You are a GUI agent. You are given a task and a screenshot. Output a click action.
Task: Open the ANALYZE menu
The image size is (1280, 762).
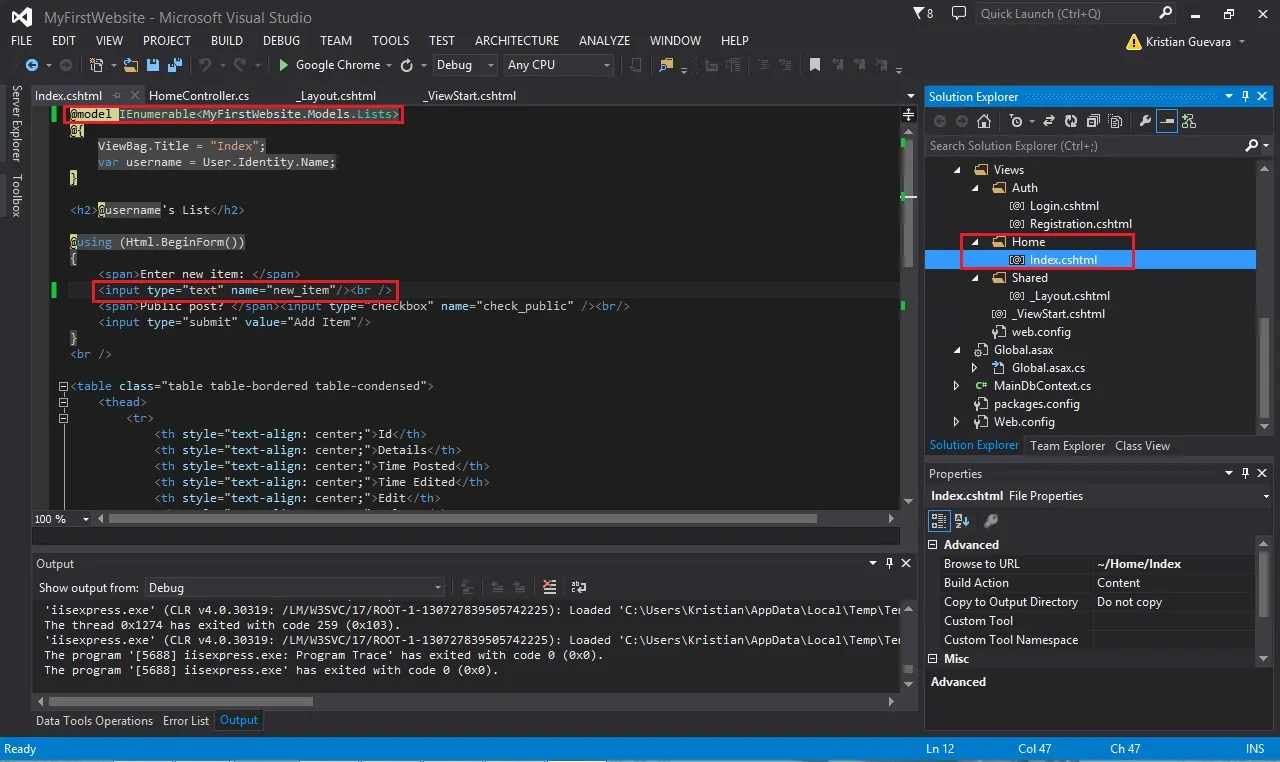click(604, 41)
